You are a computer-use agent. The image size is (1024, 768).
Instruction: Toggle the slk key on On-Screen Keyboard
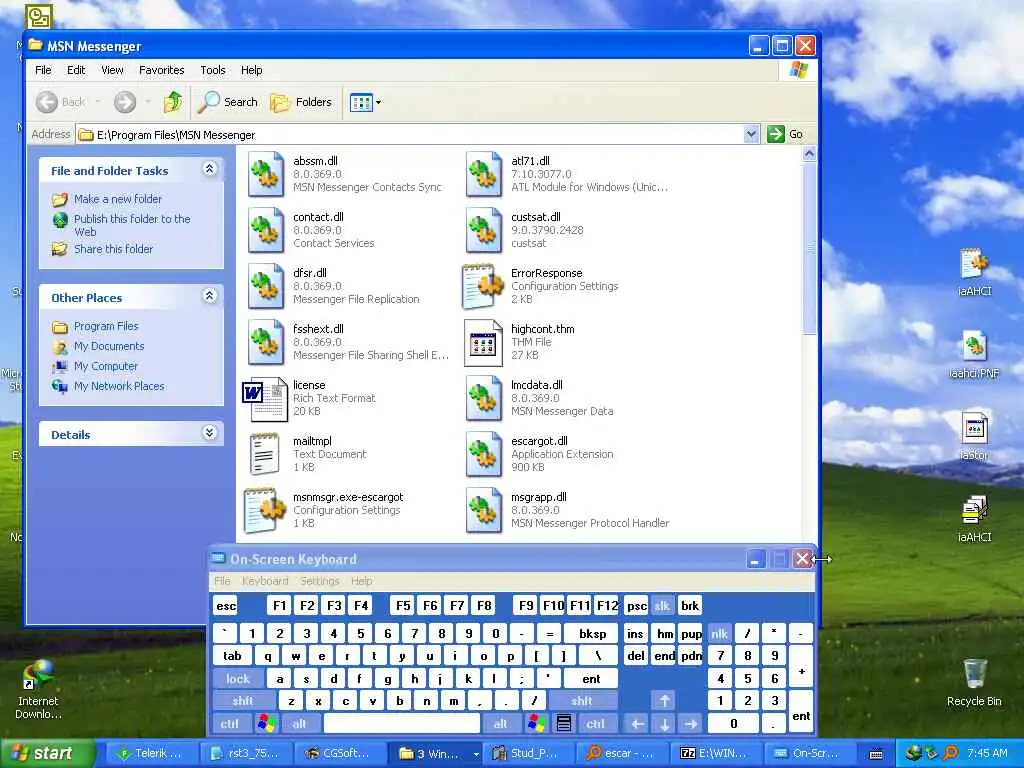point(662,605)
